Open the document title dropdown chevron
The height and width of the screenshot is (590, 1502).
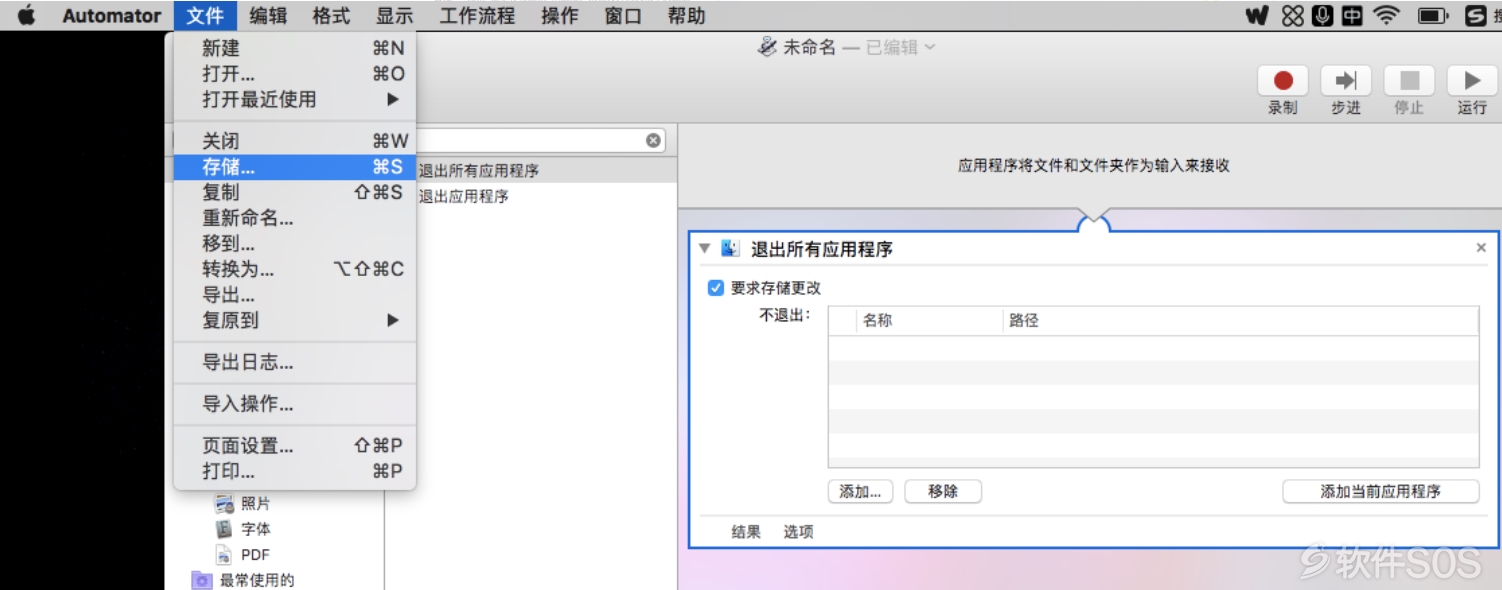930,47
